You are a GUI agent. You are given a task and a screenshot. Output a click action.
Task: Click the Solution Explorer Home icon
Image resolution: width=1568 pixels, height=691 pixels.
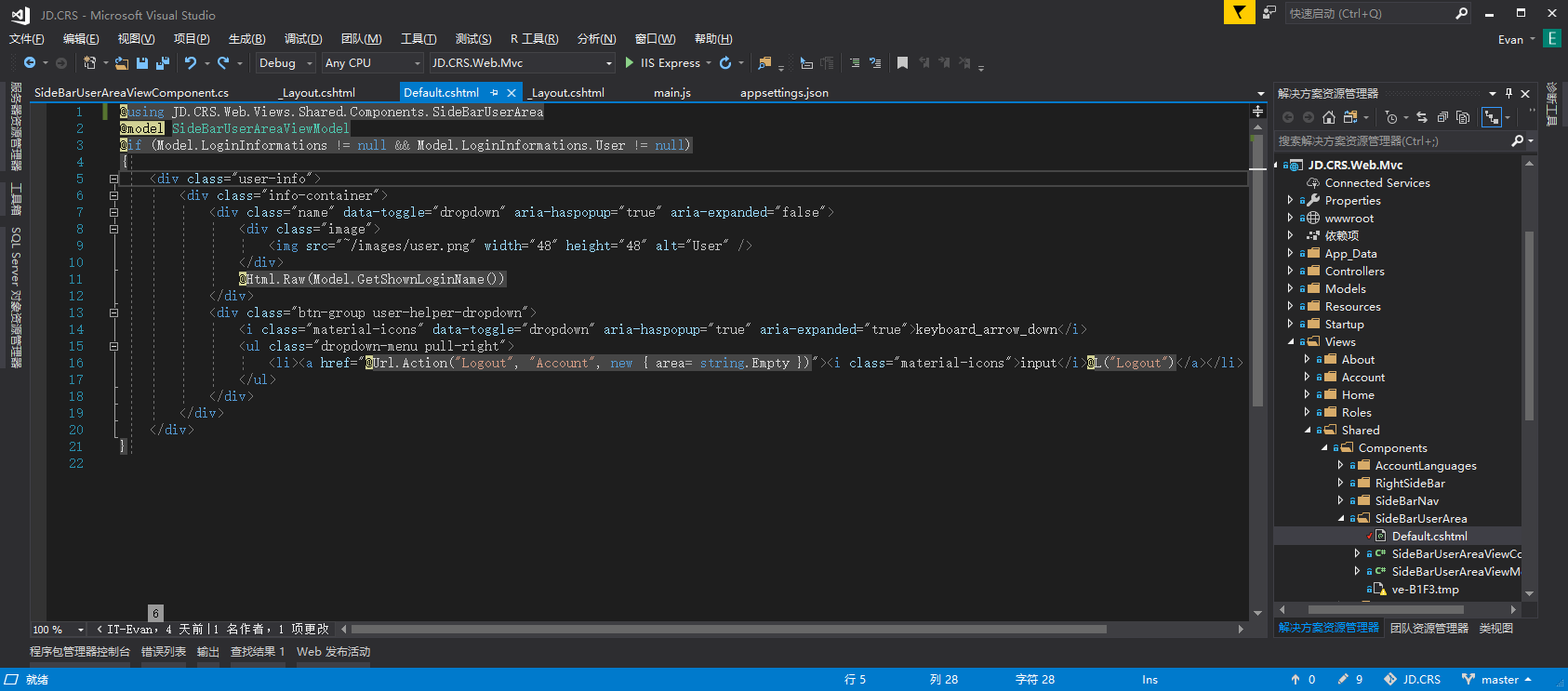1328,117
